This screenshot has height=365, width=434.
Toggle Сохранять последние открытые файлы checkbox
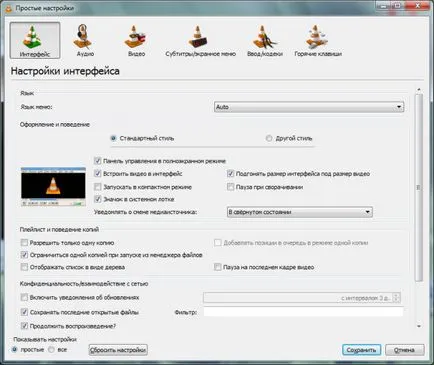(24, 312)
